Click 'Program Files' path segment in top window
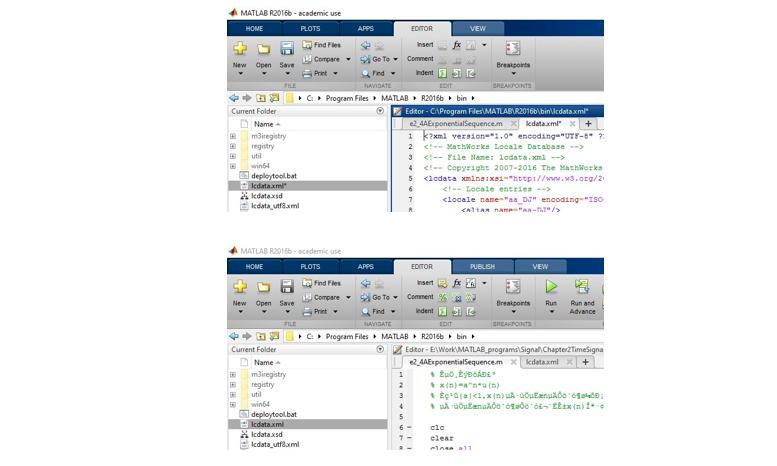This screenshot has height=466, width=777. tap(347, 98)
